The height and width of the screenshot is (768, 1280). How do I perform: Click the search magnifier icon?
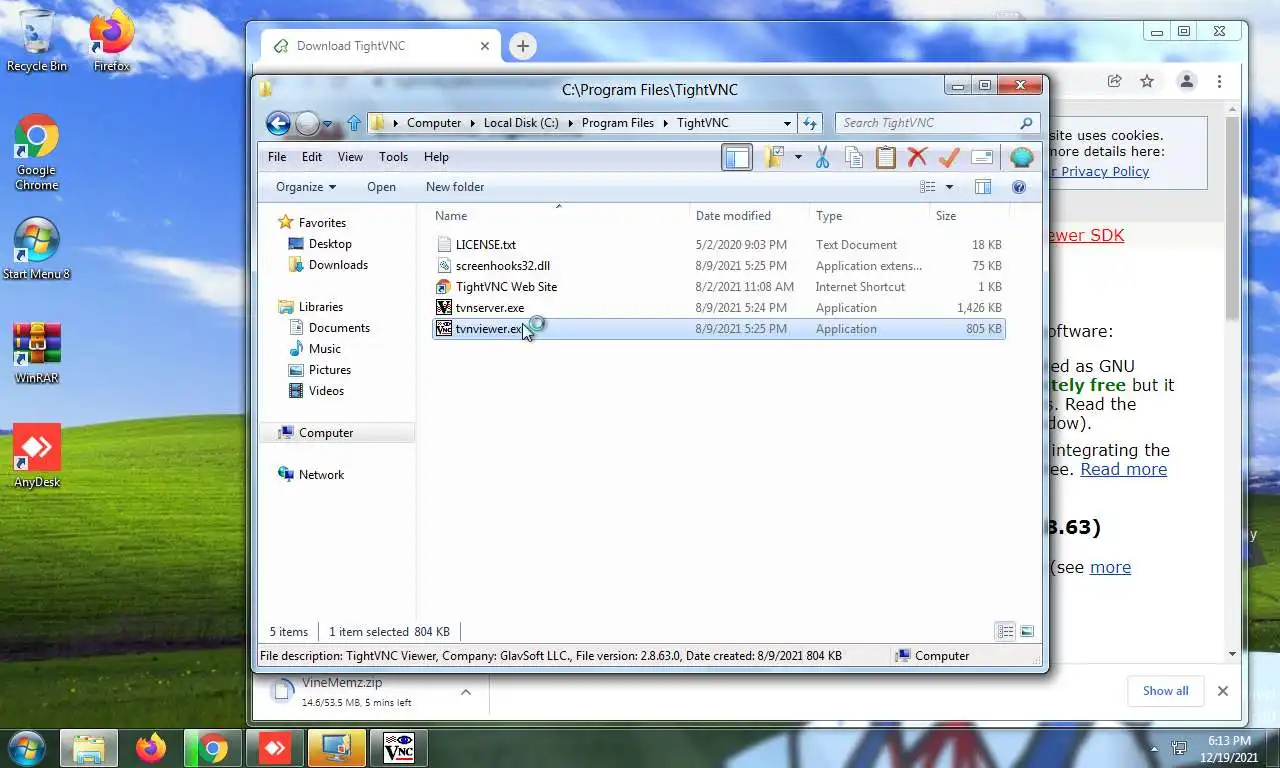1026,123
